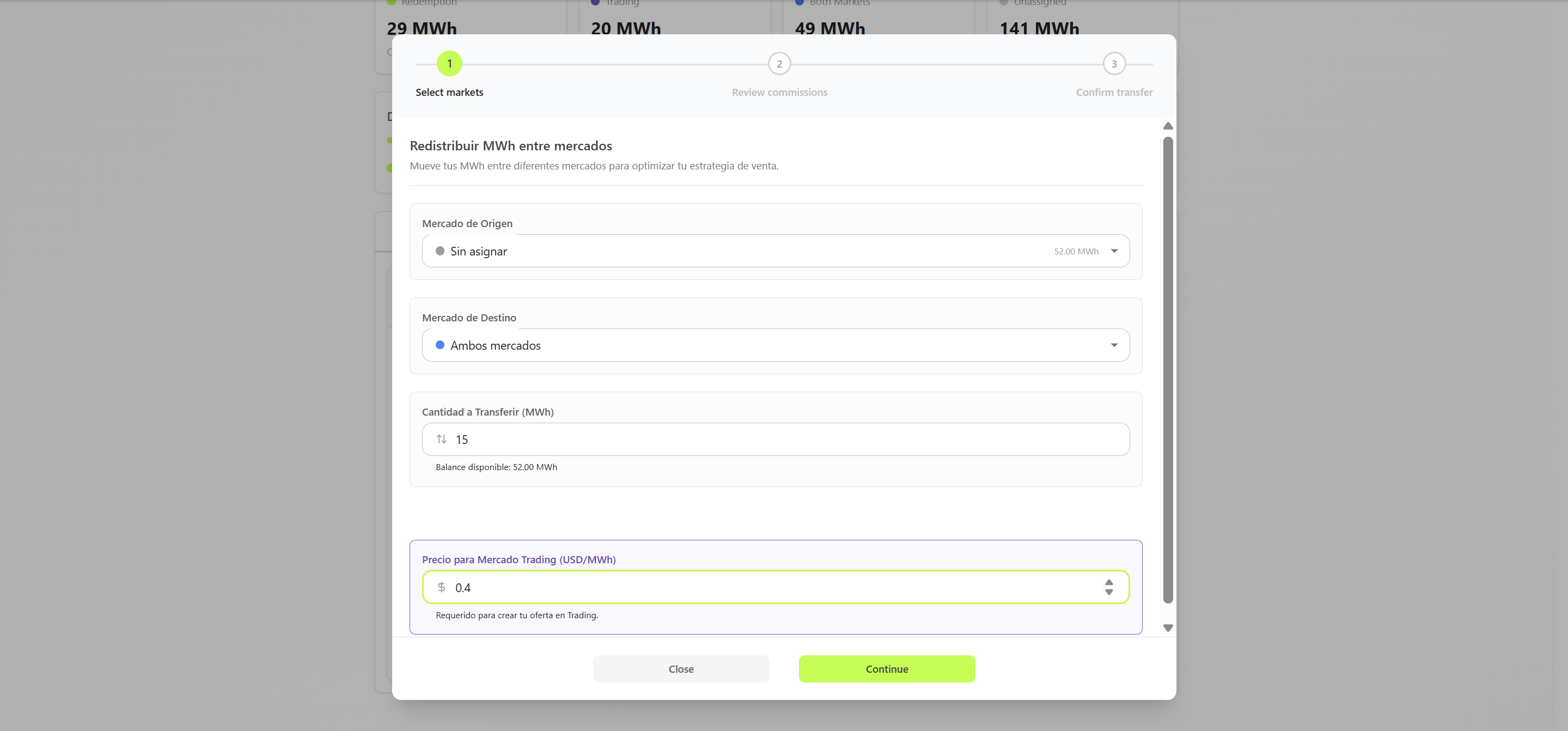
Task: Click the scrollbar down arrow
Action: pyautogui.click(x=1168, y=626)
